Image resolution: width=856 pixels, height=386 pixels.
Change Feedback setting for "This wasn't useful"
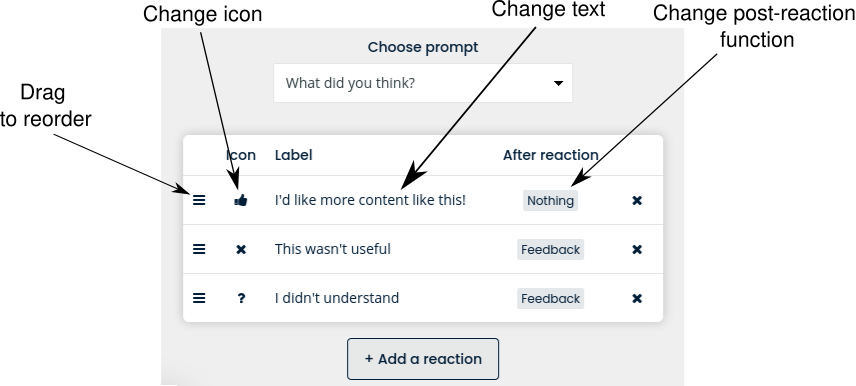click(550, 250)
